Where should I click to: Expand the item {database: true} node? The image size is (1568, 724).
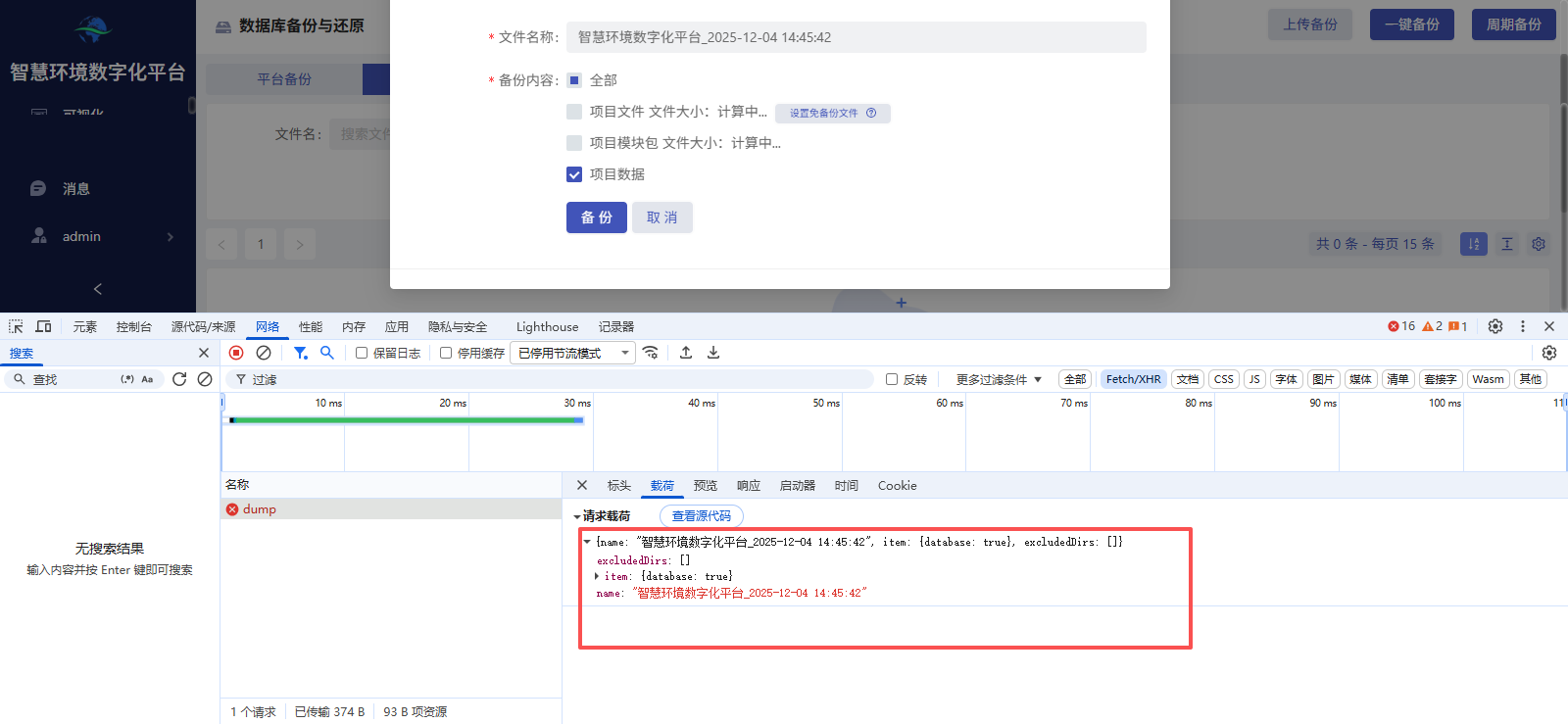tap(597, 576)
